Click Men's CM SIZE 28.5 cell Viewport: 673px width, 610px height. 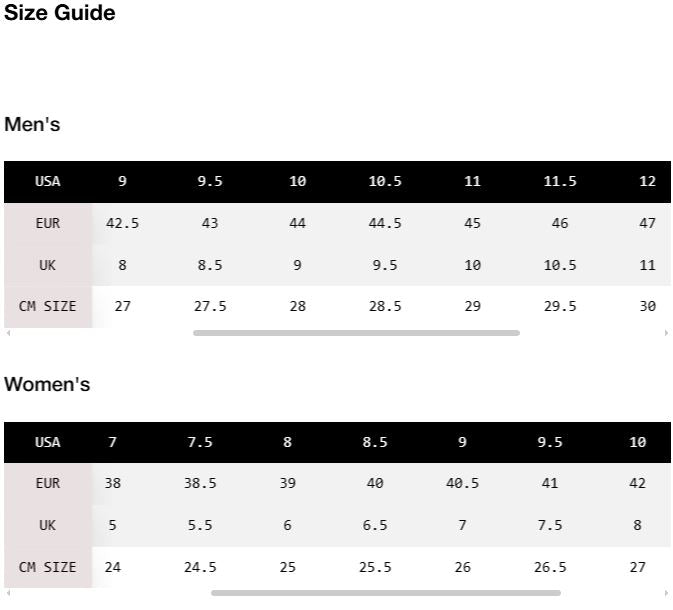pos(385,306)
